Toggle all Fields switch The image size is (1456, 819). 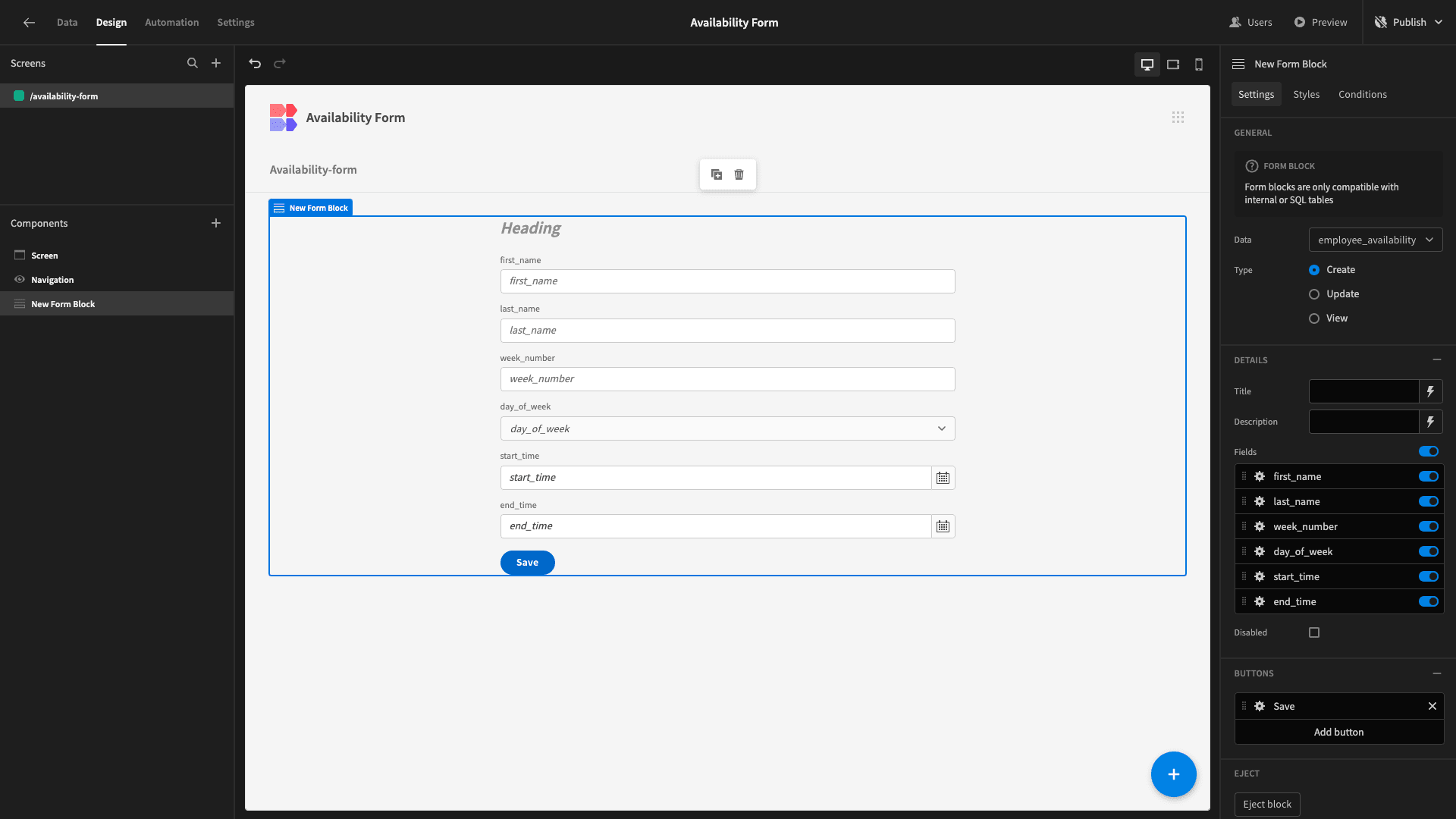tap(1429, 451)
